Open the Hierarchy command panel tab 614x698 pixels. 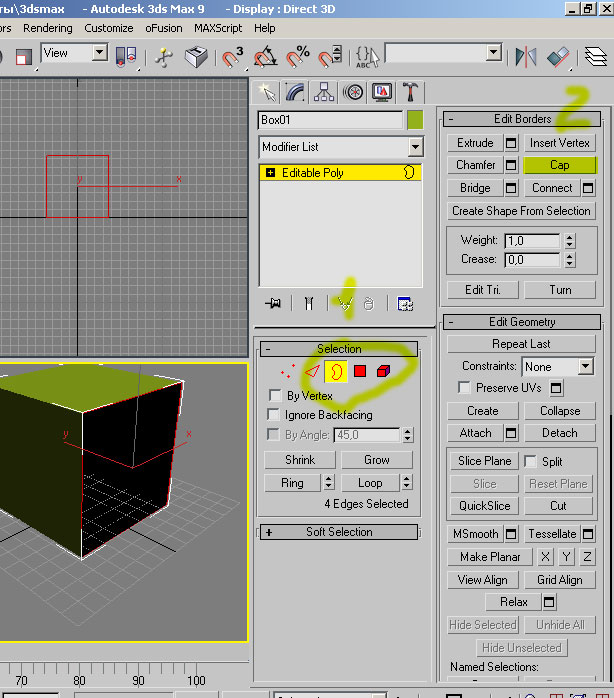[x=323, y=92]
